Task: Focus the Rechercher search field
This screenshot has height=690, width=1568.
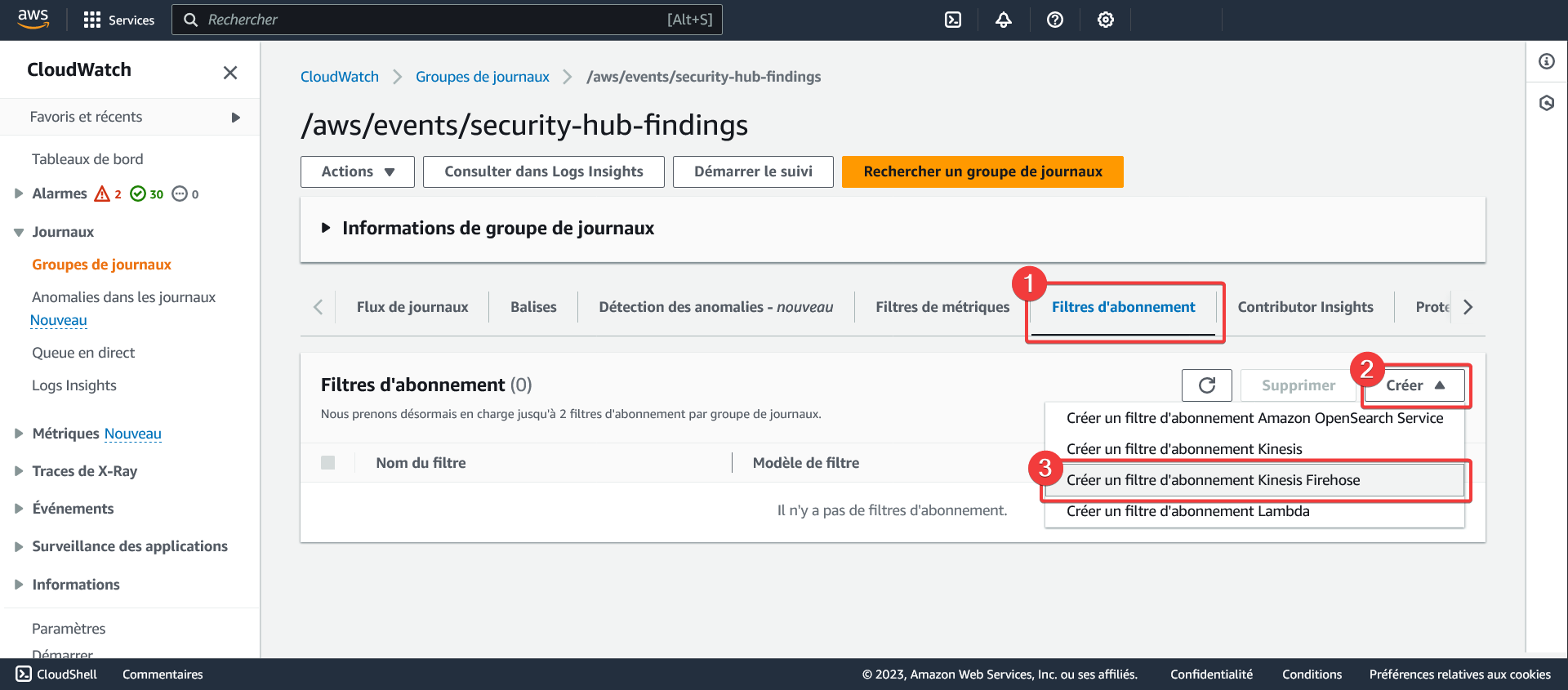Action: click(x=447, y=20)
